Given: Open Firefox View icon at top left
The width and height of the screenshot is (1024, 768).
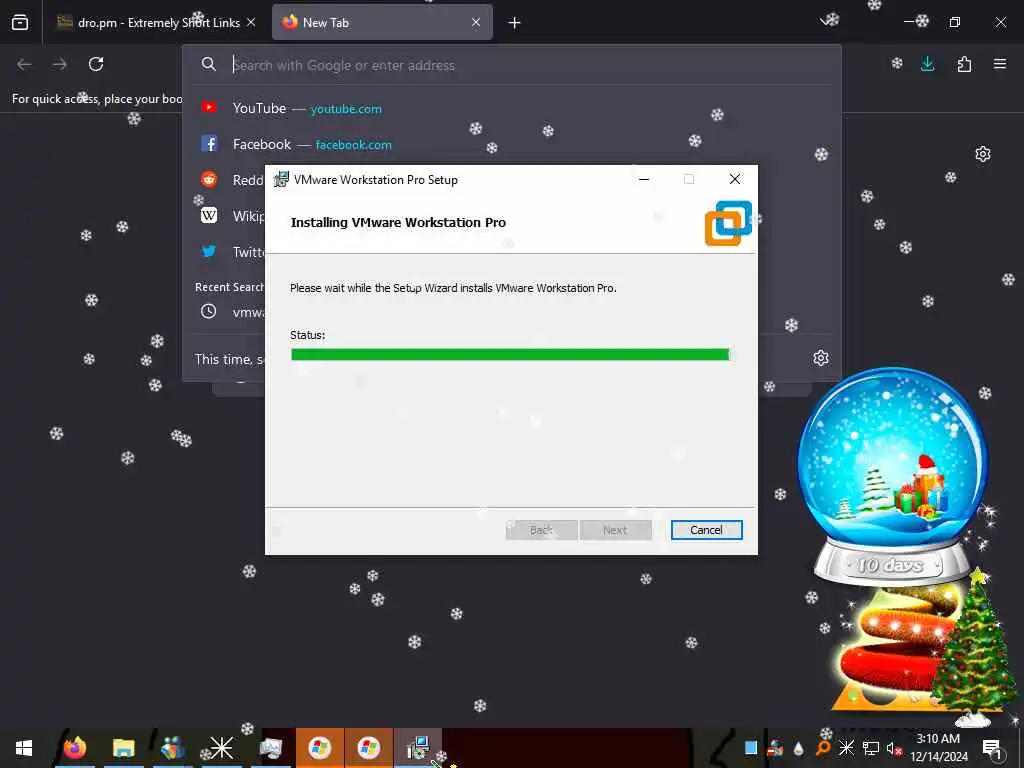Looking at the screenshot, I should [x=20, y=23].
